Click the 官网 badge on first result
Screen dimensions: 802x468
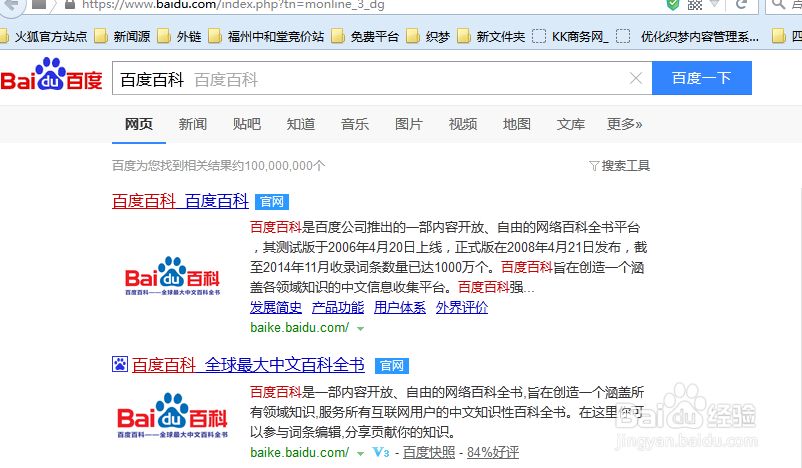tap(272, 202)
